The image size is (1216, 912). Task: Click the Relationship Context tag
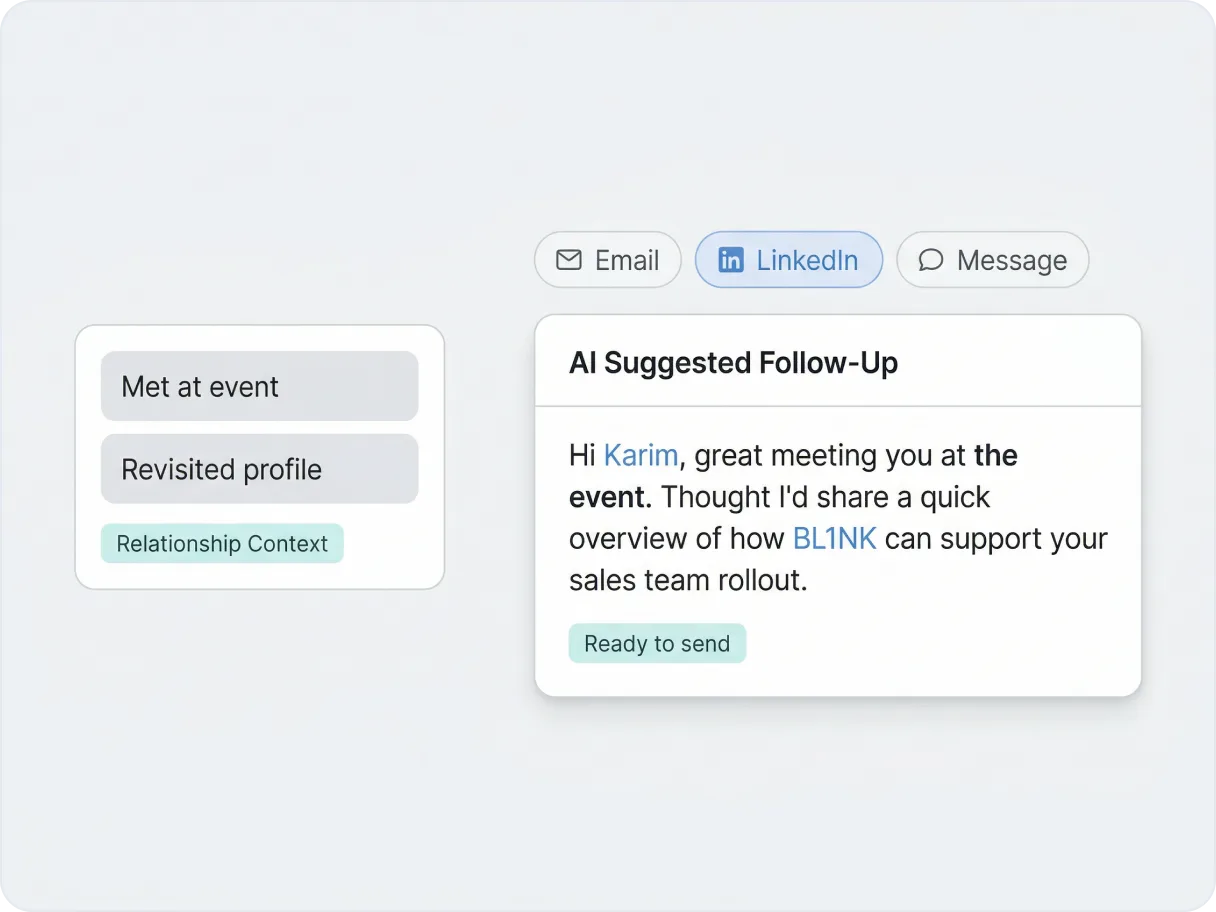tap(222, 544)
